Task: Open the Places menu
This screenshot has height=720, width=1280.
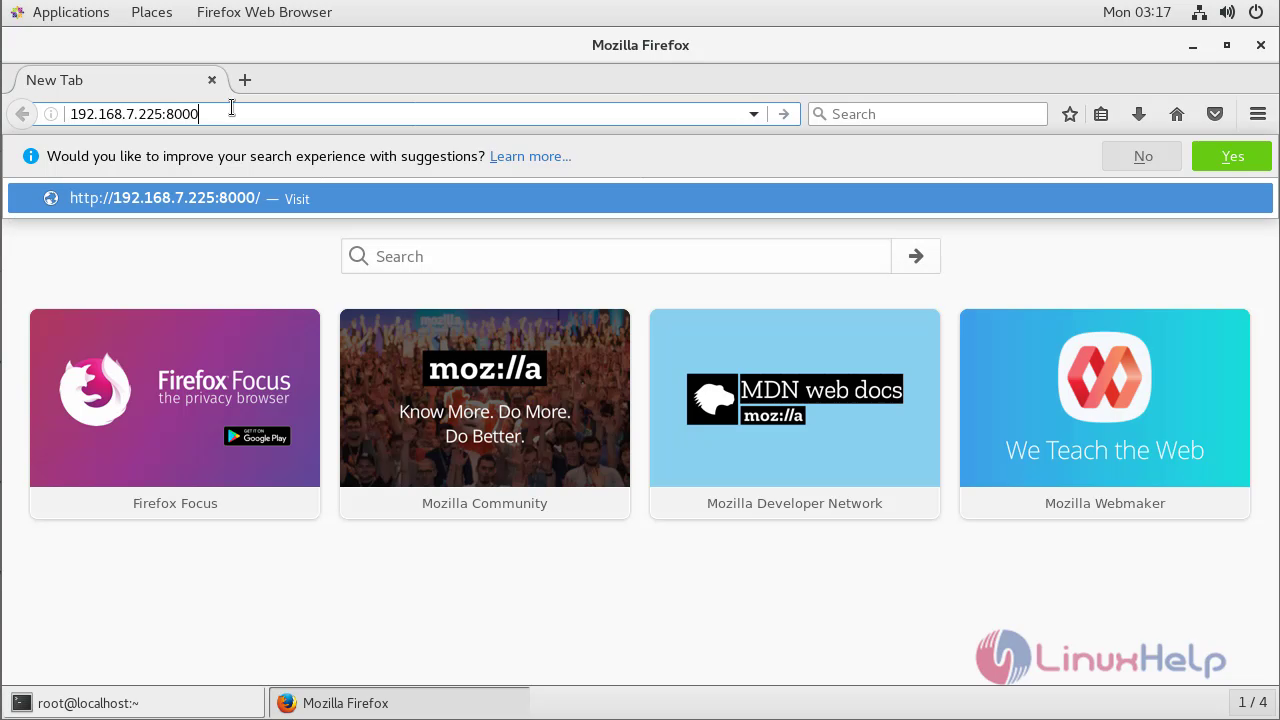Action: click(151, 12)
